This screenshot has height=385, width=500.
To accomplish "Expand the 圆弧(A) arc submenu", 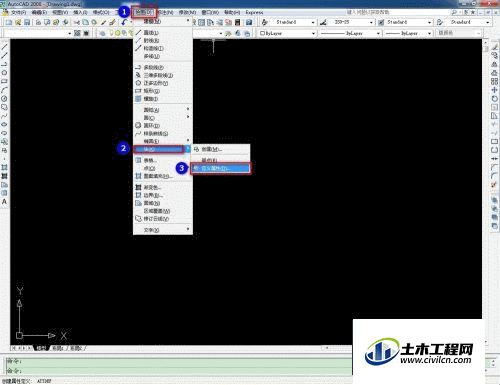I will [x=163, y=110].
